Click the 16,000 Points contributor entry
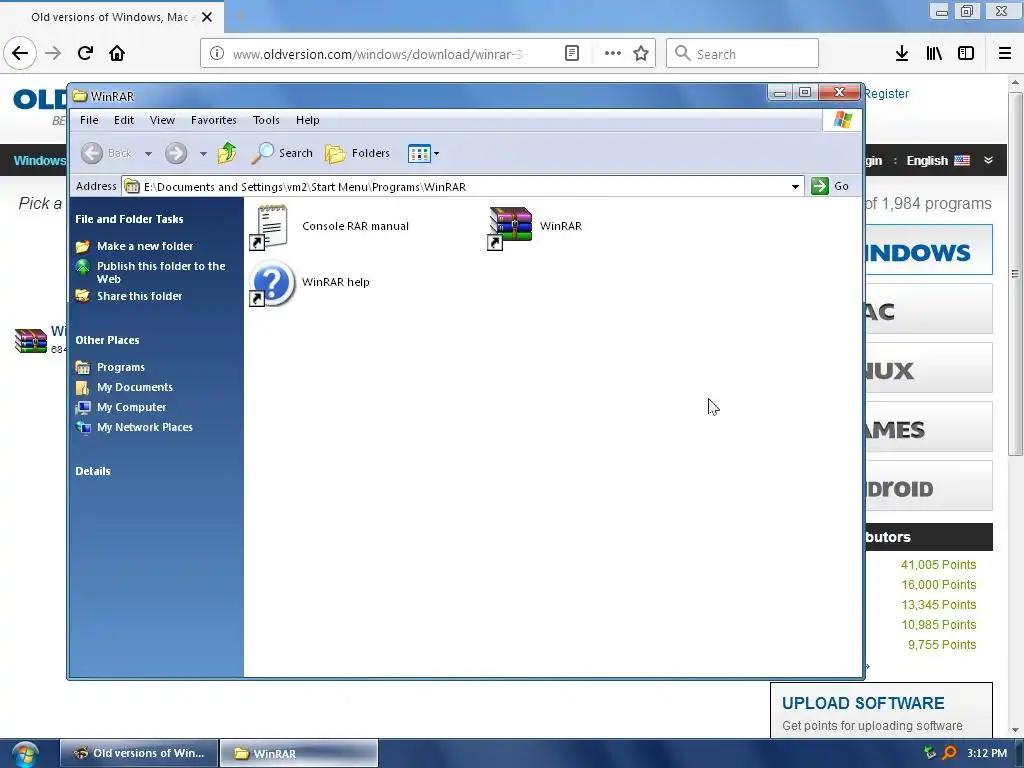This screenshot has height=768, width=1024. tap(938, 585)
